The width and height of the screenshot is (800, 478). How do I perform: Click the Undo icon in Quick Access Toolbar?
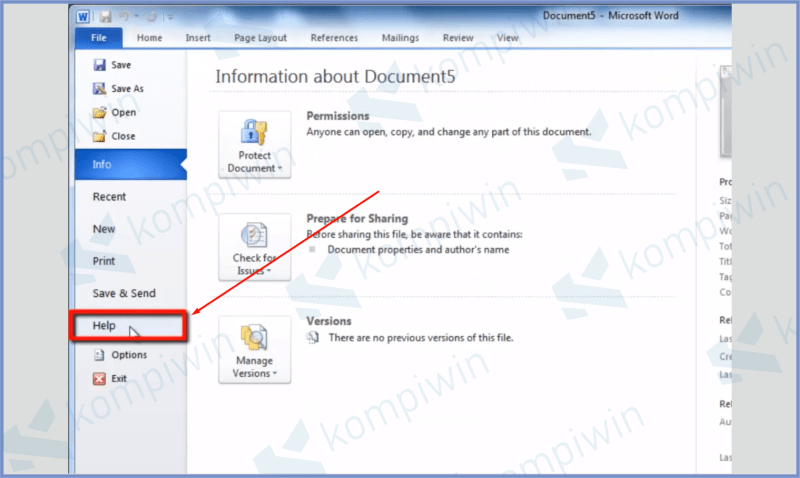[124, 17]
